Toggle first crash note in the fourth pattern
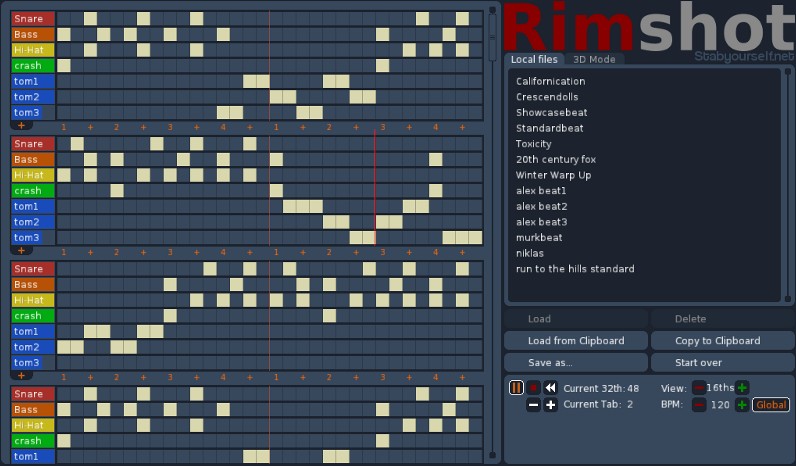The height and width of the screenshot is (466, 796). coord(64,441)
